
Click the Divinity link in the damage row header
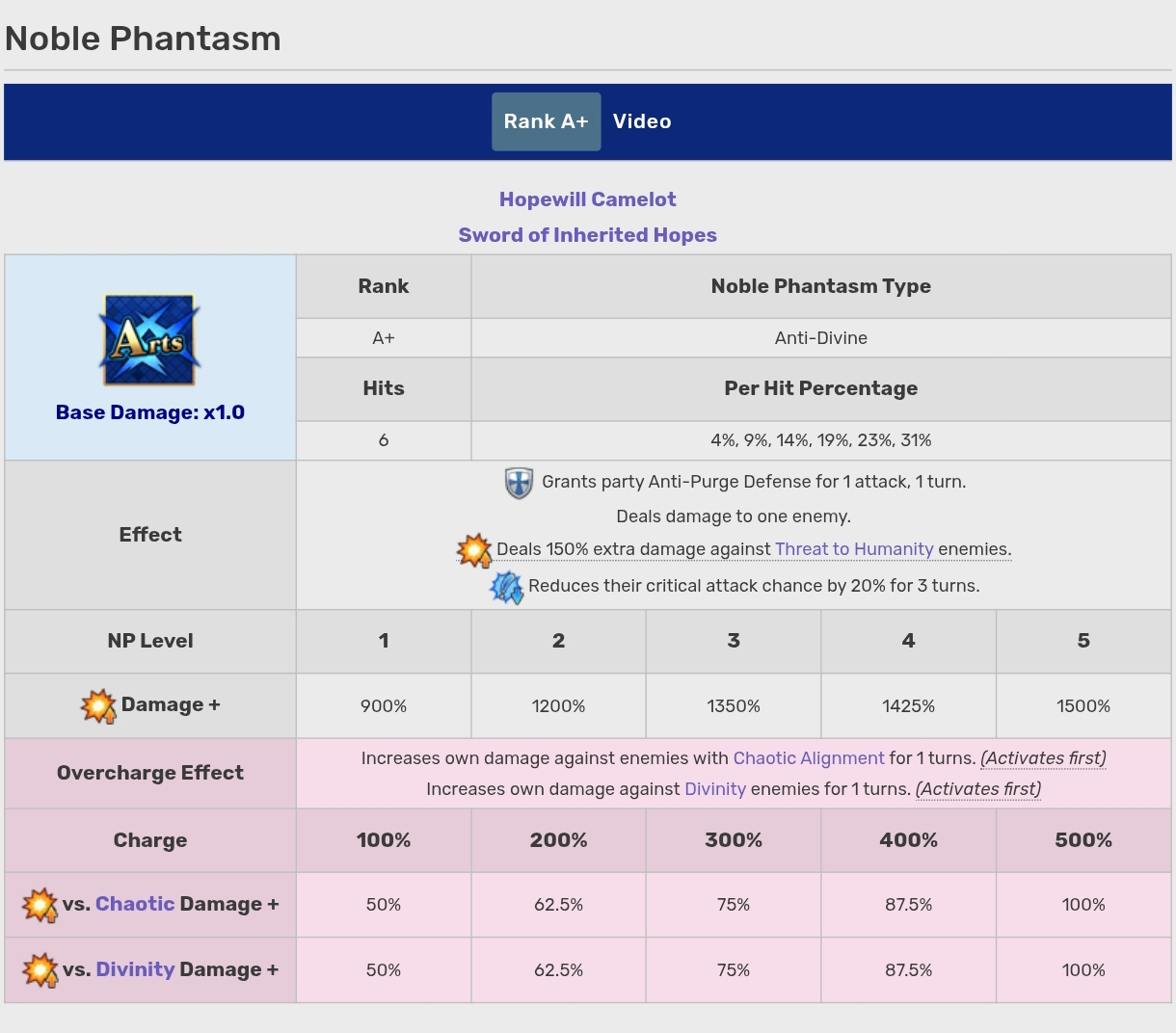tap(135, 969)
